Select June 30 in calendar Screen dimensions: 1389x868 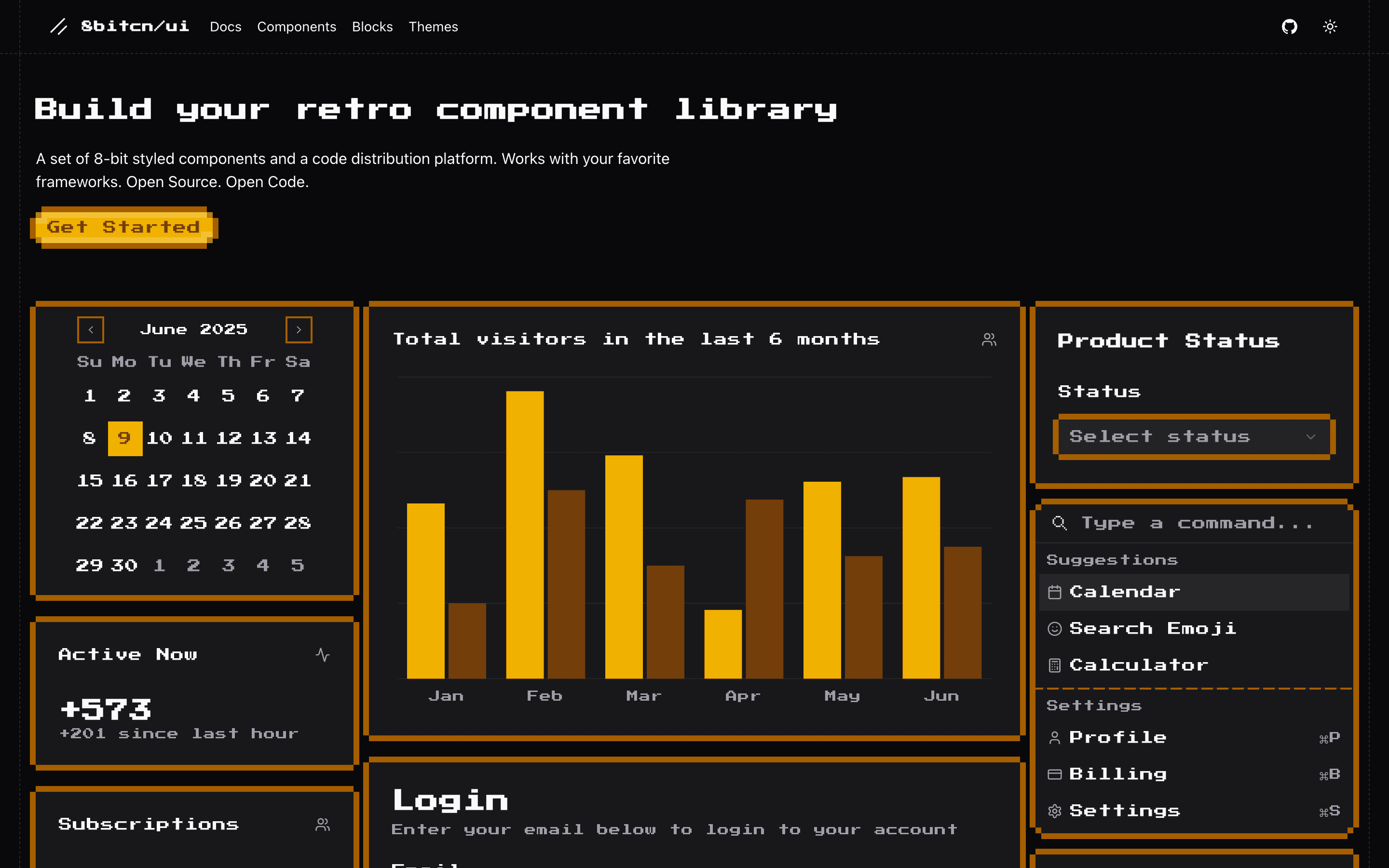[124, 566]
